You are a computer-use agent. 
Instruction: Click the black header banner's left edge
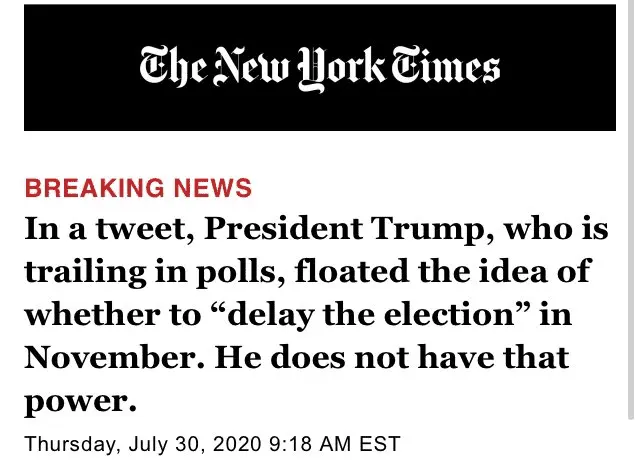(x=32, y=67)
